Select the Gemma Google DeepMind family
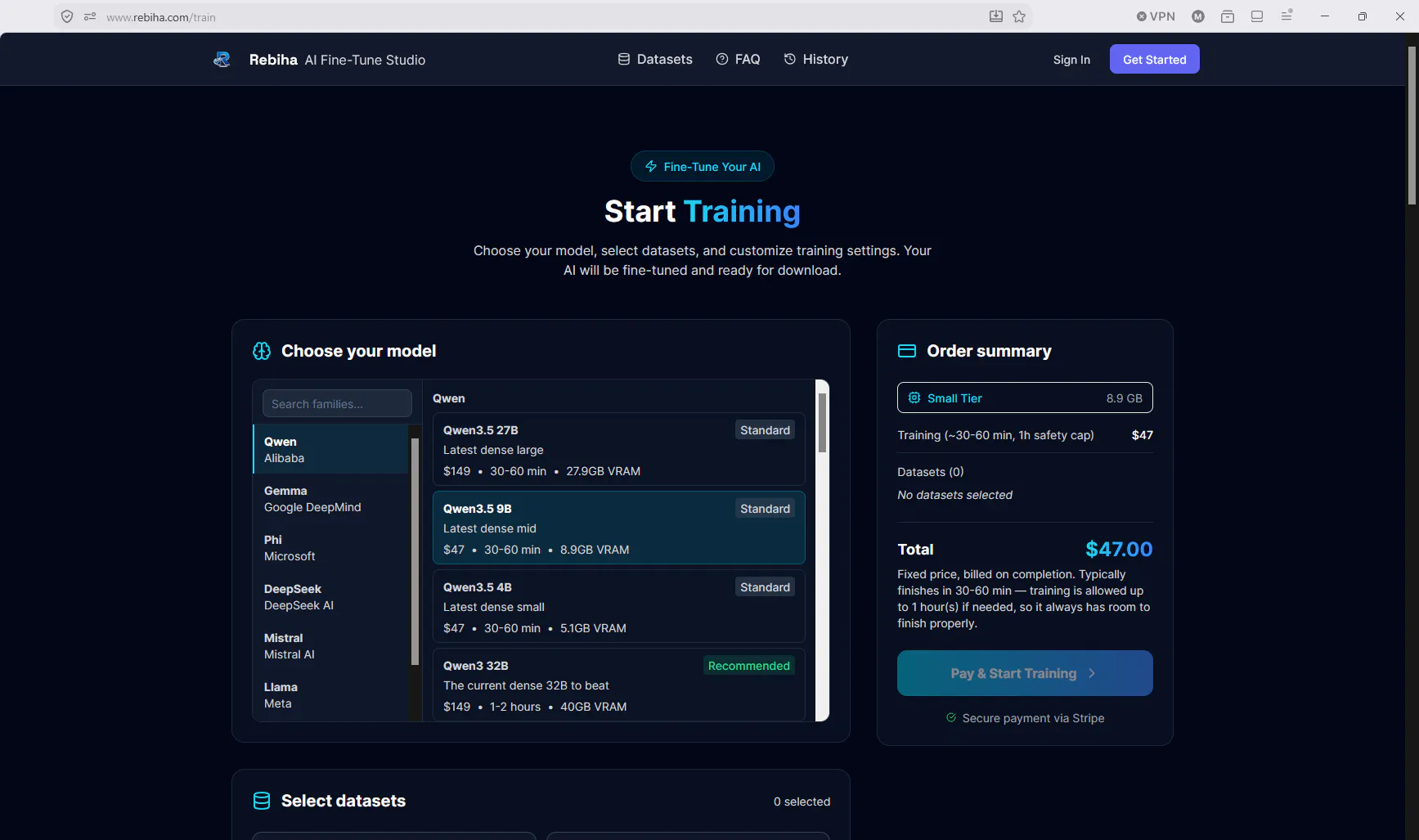The height and width of the screenshot is (840, 1419). [331, 499]
